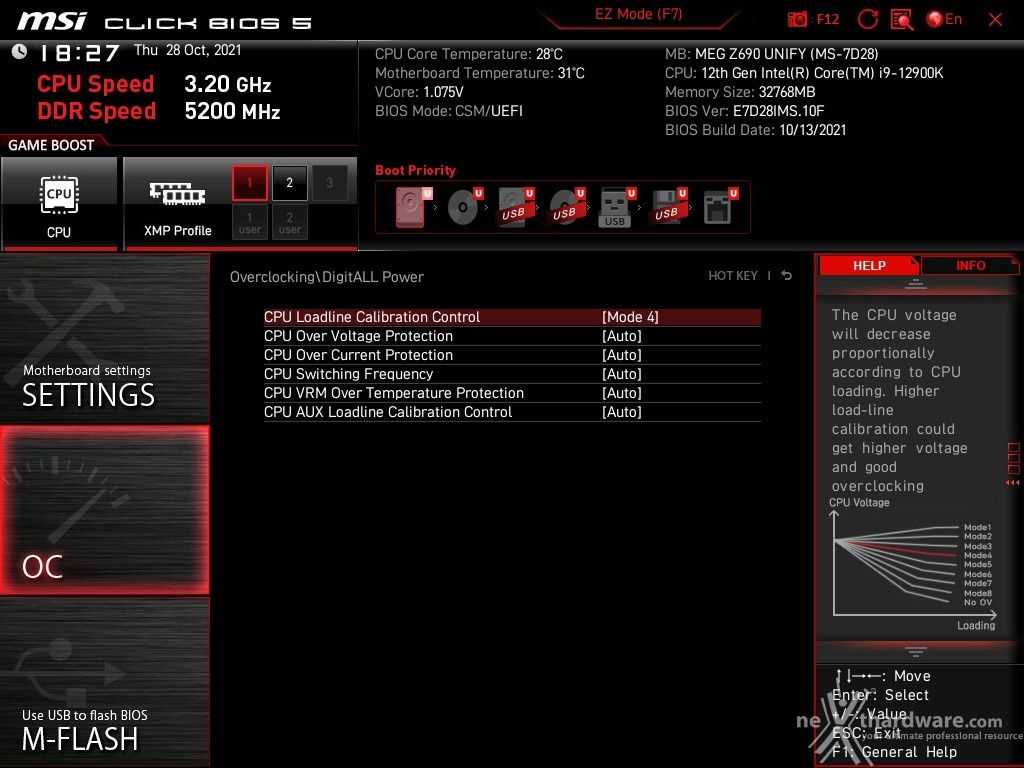Screen dimensions: 1024x768
Task: Select the USB key boot device icon
Action: click(x=616, y=207)
